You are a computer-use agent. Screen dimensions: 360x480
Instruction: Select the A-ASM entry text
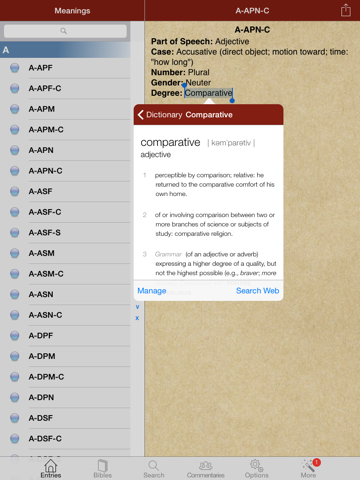[x=42, y=253]
